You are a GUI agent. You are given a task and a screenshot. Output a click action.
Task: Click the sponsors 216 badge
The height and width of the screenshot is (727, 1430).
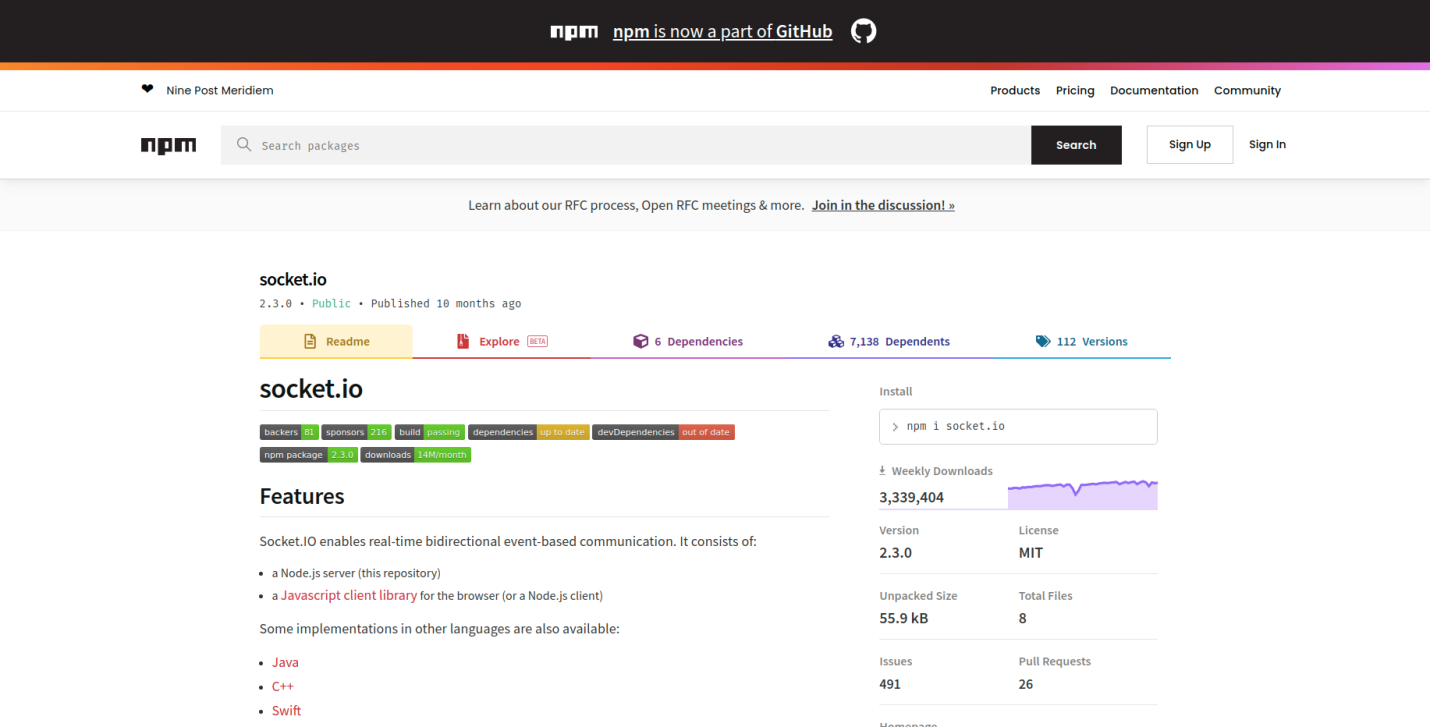pyautogui.click(x=357, y=432)
